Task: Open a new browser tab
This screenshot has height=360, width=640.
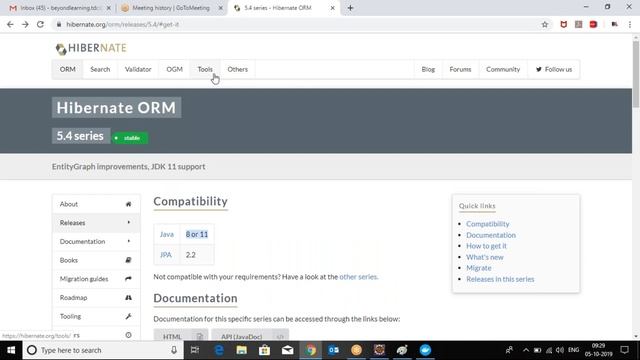Action: point(350,8)
